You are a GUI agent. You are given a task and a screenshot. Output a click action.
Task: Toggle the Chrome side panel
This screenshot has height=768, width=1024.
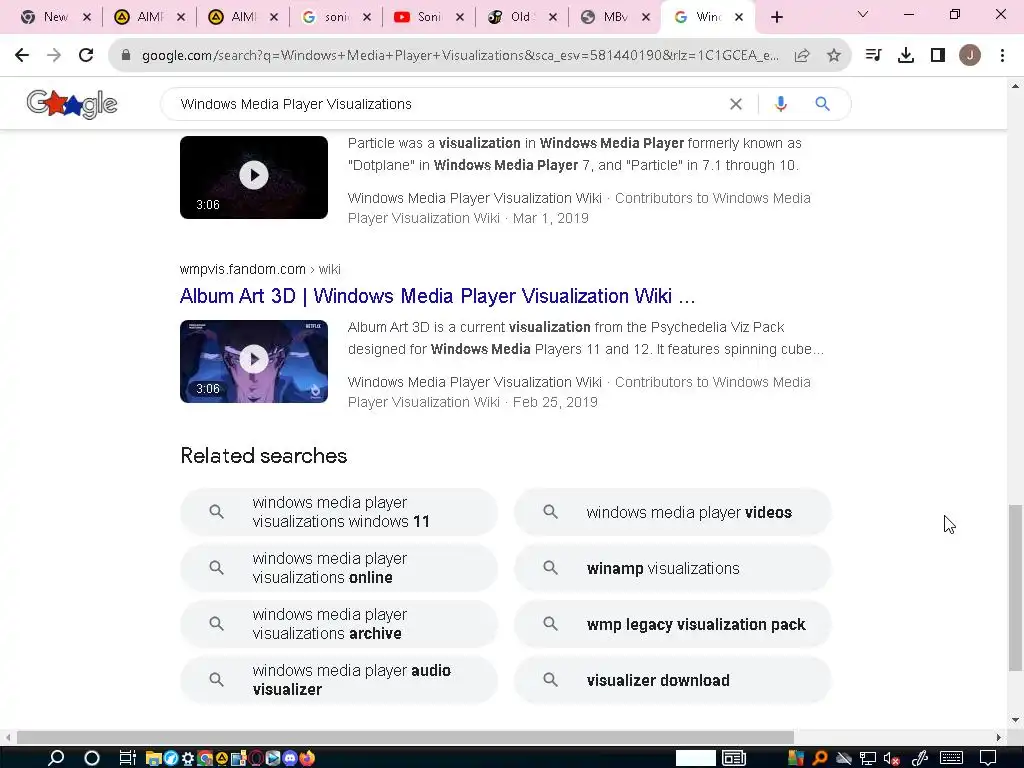pyautogui.click(x=938, y=56)
